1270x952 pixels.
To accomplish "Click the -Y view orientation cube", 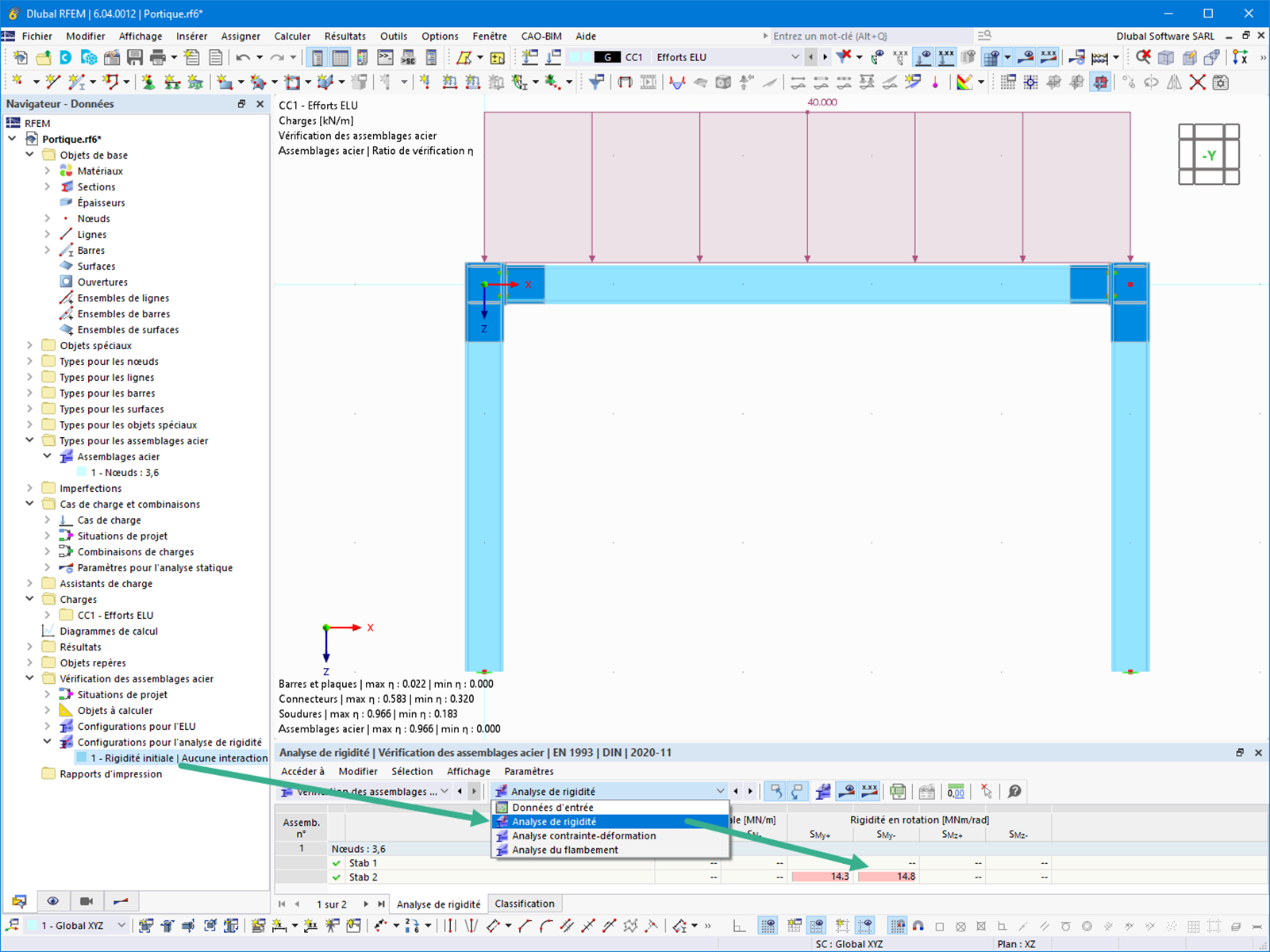I will [1209, 155].
